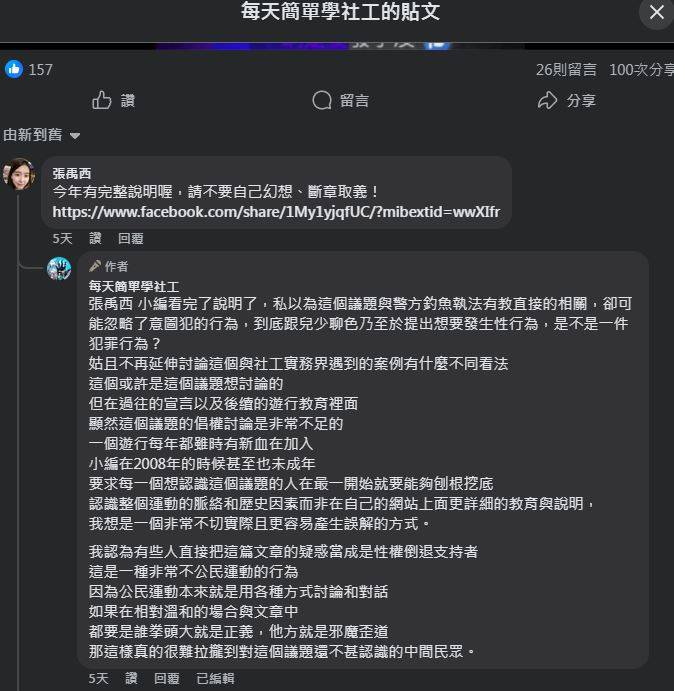Image resolution: width=674 pixels, height=691 pixels.
Task: Click the 留言 speech bubble icon
Action: click(x=322, y=100)
